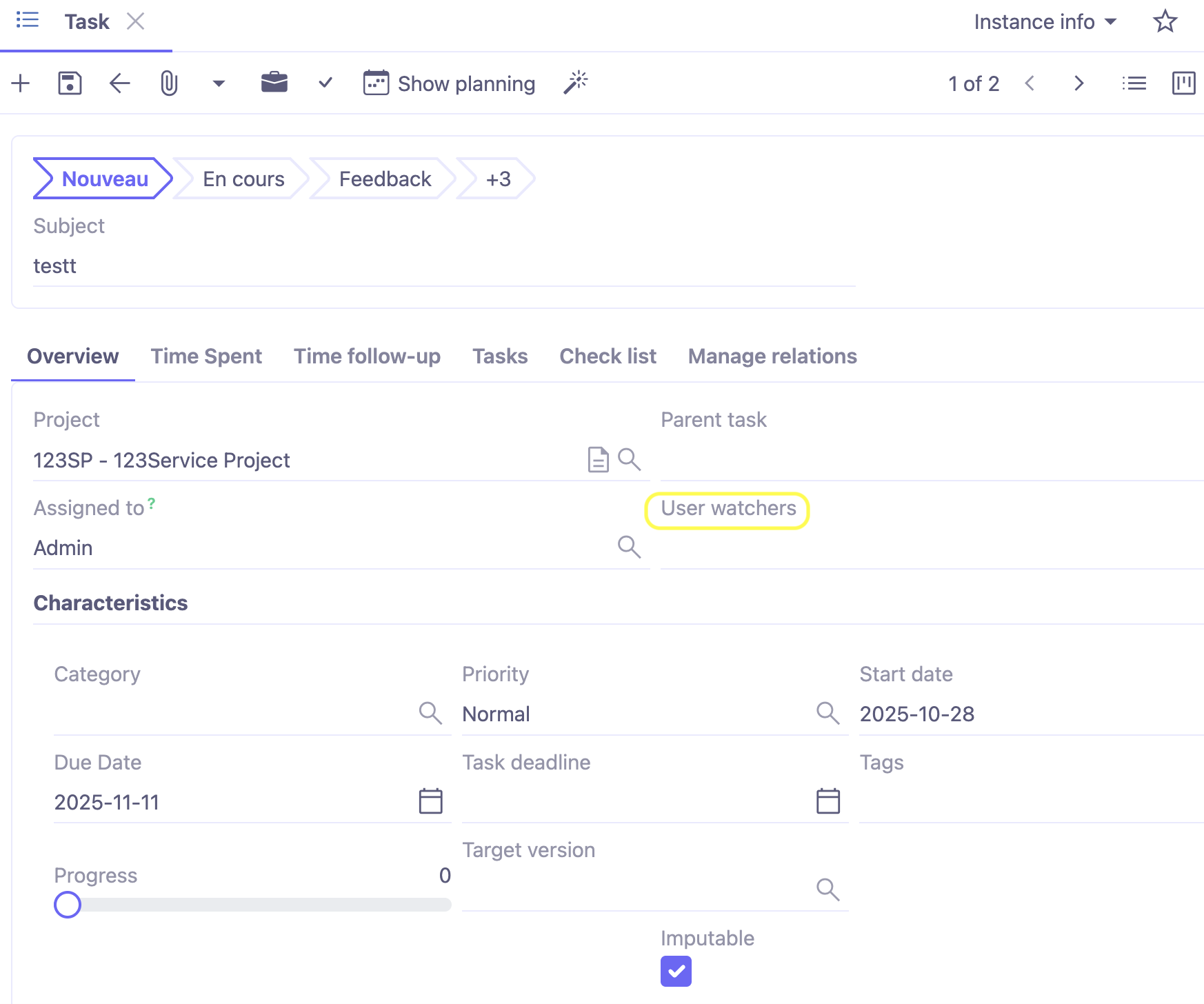Open the Project search magnifier icon

[629, 459]
